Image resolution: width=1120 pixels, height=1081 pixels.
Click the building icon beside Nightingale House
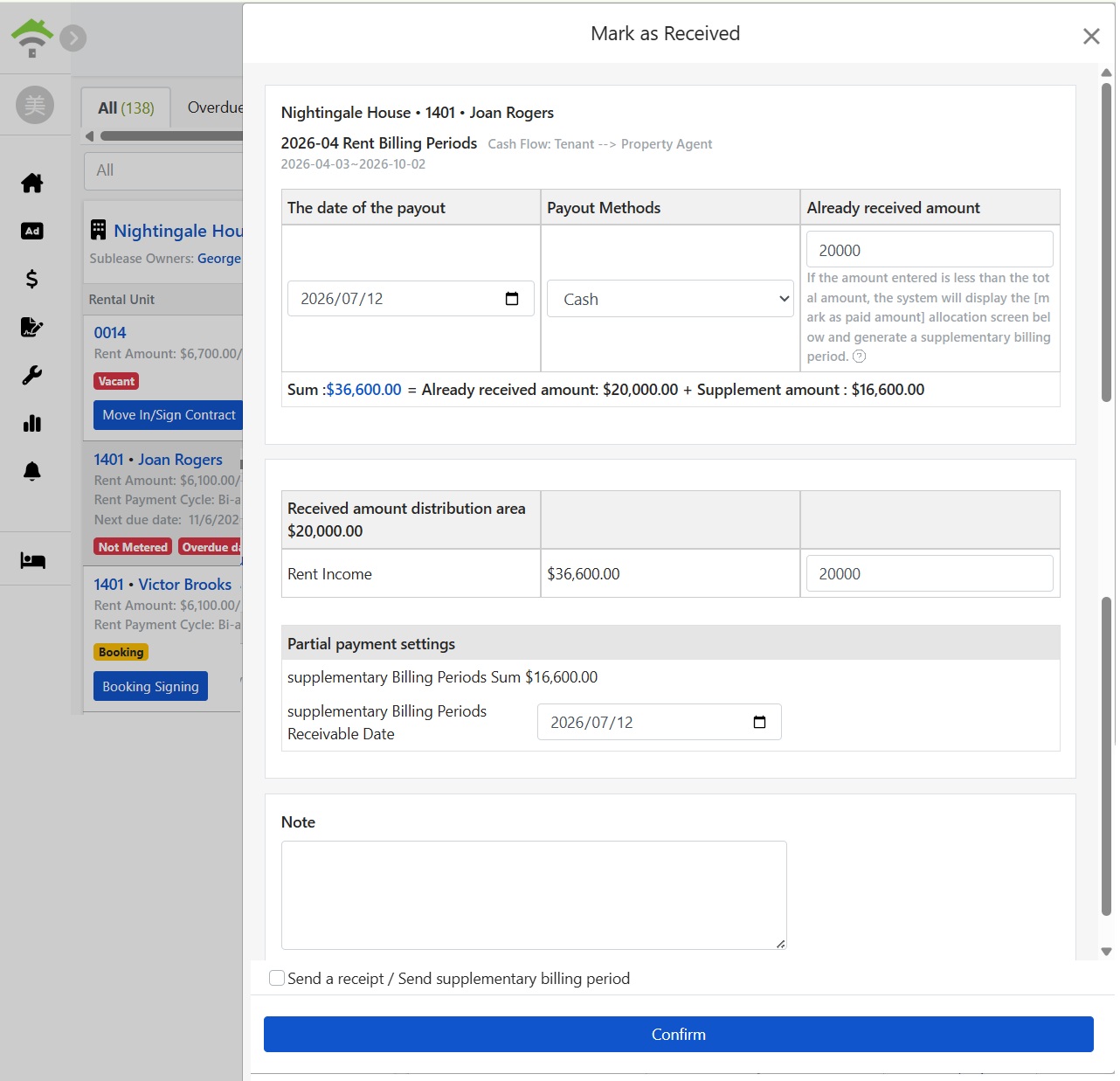[x=98, y=230]
